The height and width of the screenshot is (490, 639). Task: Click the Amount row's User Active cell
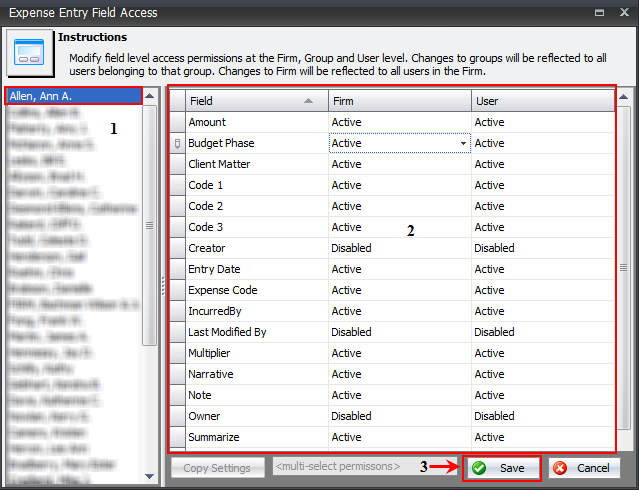click(x=541, y=122)
